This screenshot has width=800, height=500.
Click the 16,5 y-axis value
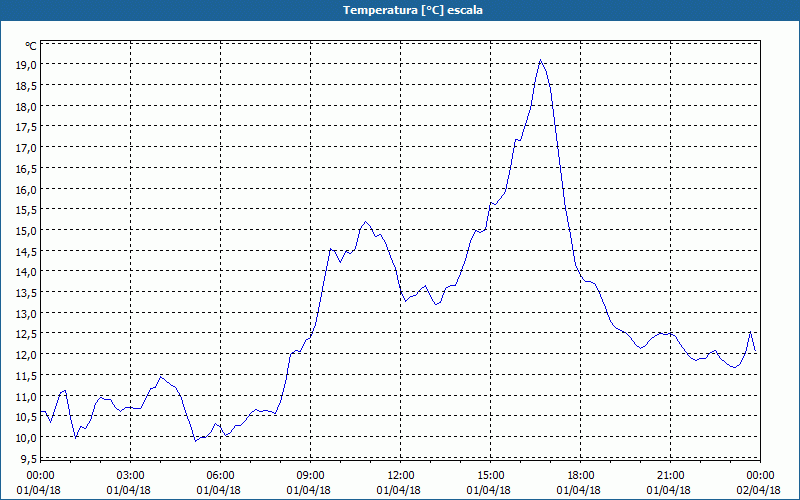click(26, 169)
